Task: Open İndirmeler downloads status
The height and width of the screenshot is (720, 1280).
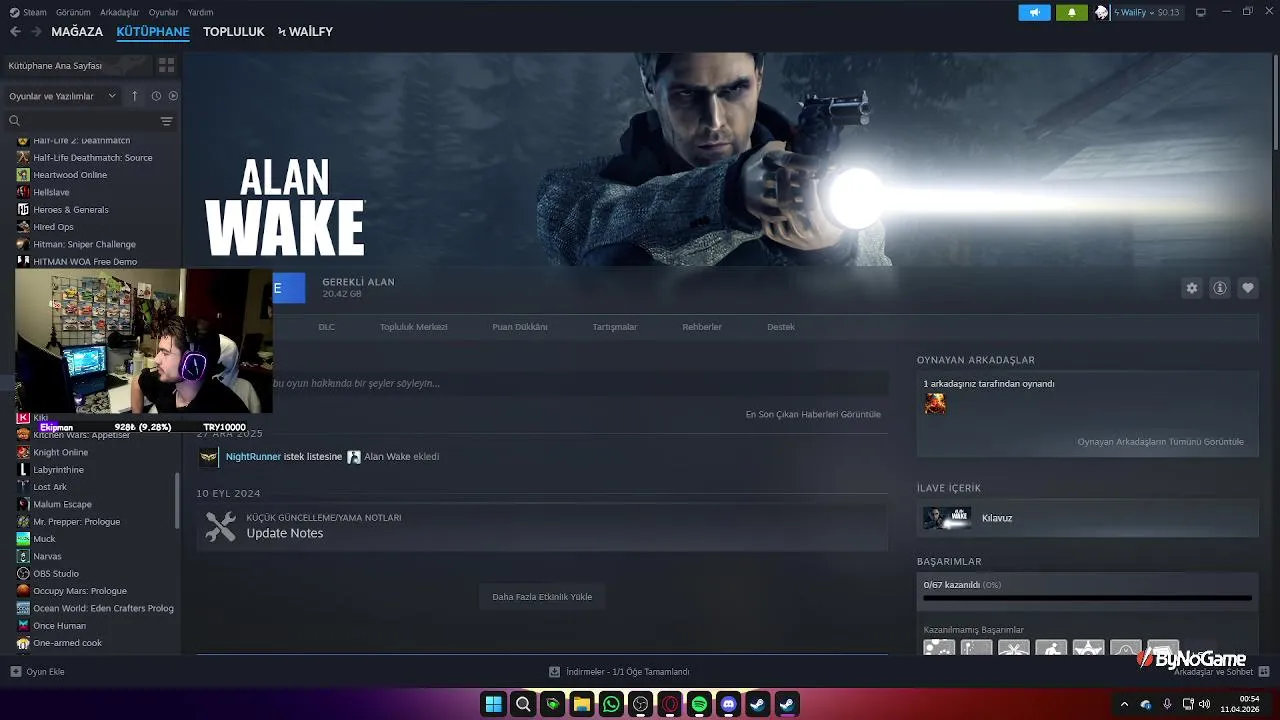Action: [x=620, y=672]
